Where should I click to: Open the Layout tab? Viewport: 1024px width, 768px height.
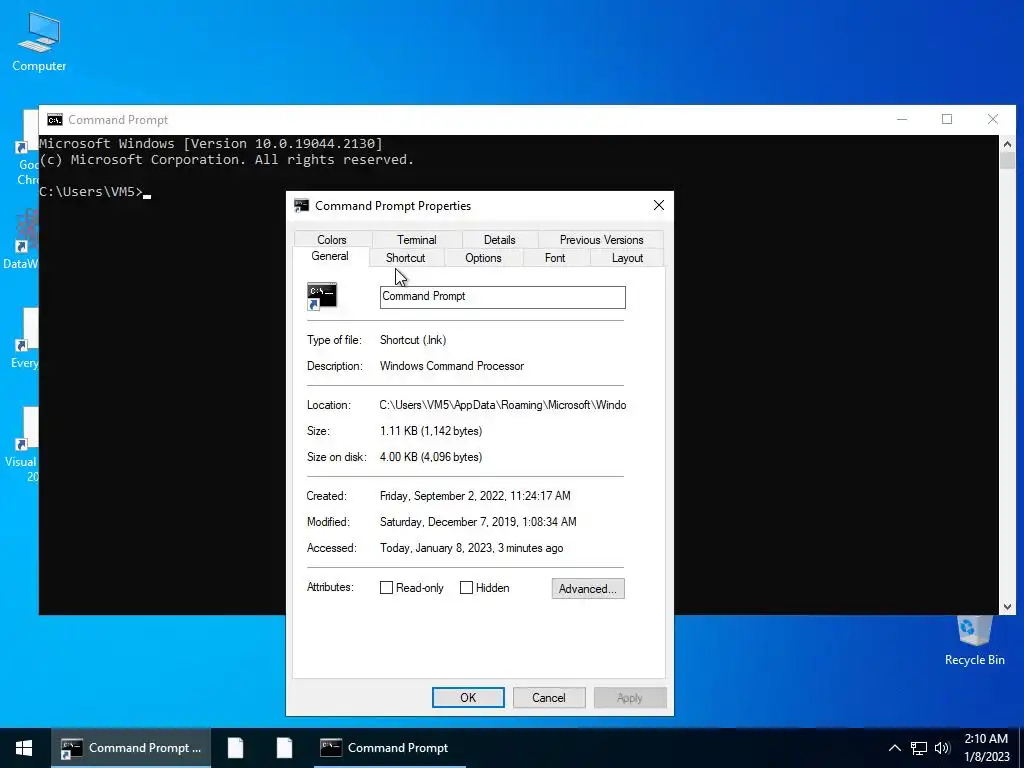coord(627,258)
